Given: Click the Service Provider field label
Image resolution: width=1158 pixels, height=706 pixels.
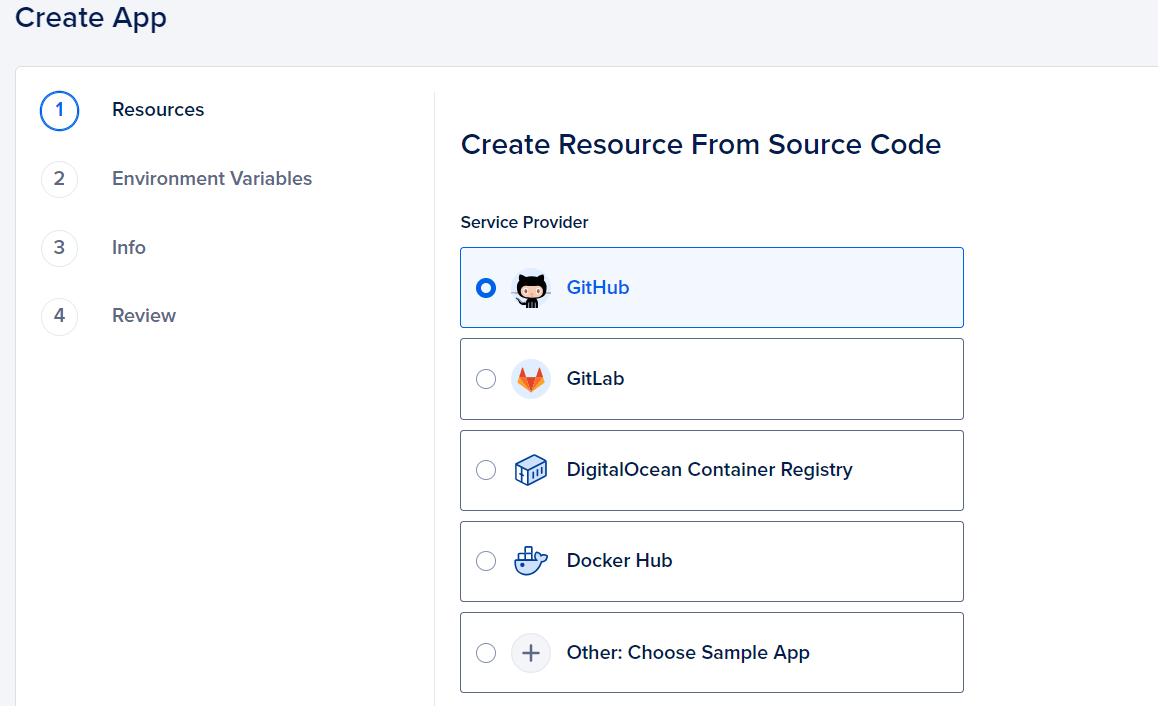Looking at the screenshot, I should [524, 222].
